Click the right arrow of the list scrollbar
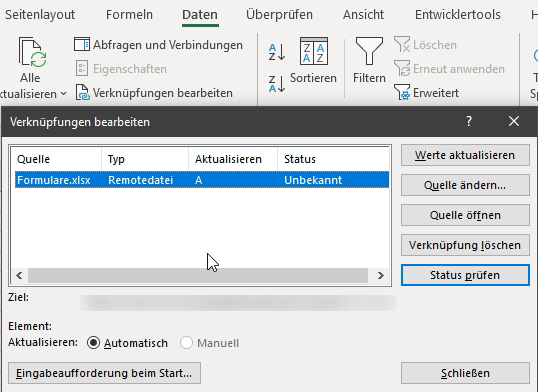Image resolution: width=538 pixels, height=392 pixels. point(380,275)
